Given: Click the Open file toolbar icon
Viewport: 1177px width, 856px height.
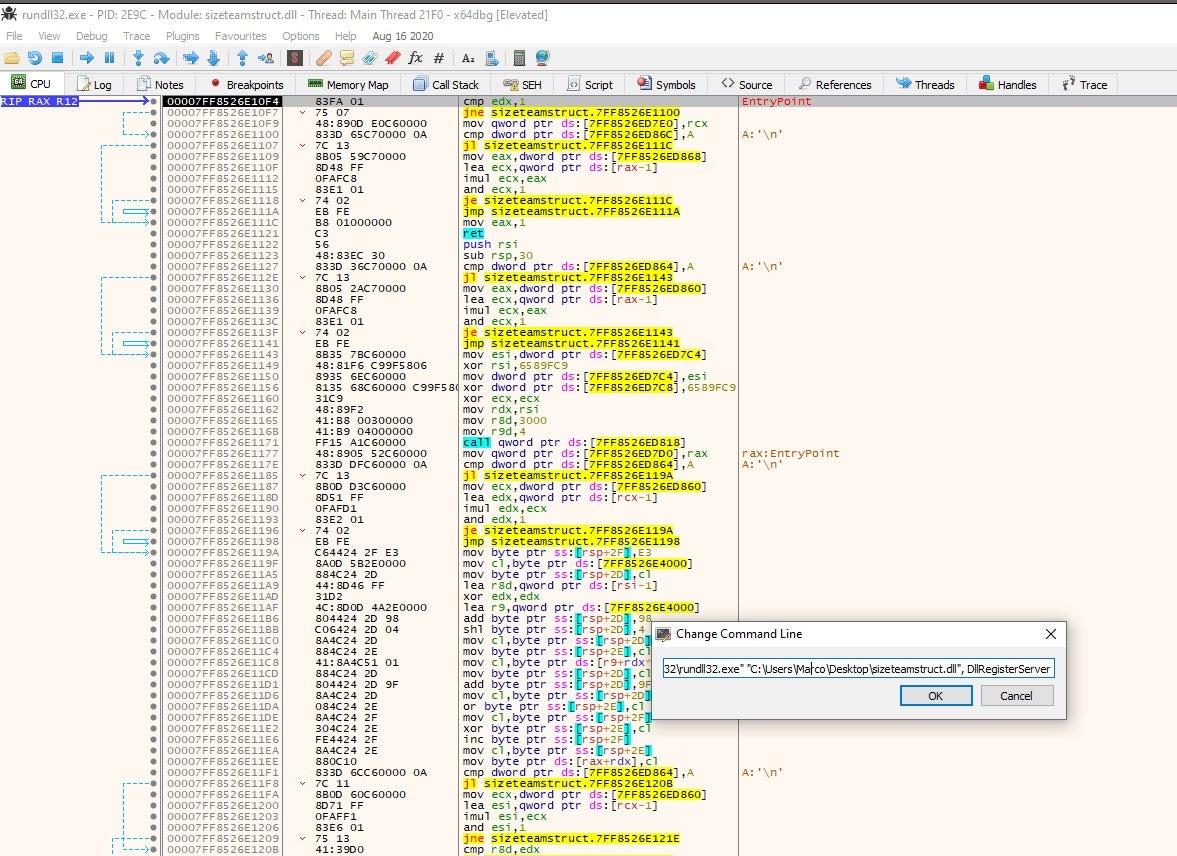Looking at the screenshot, I should 13,58.
